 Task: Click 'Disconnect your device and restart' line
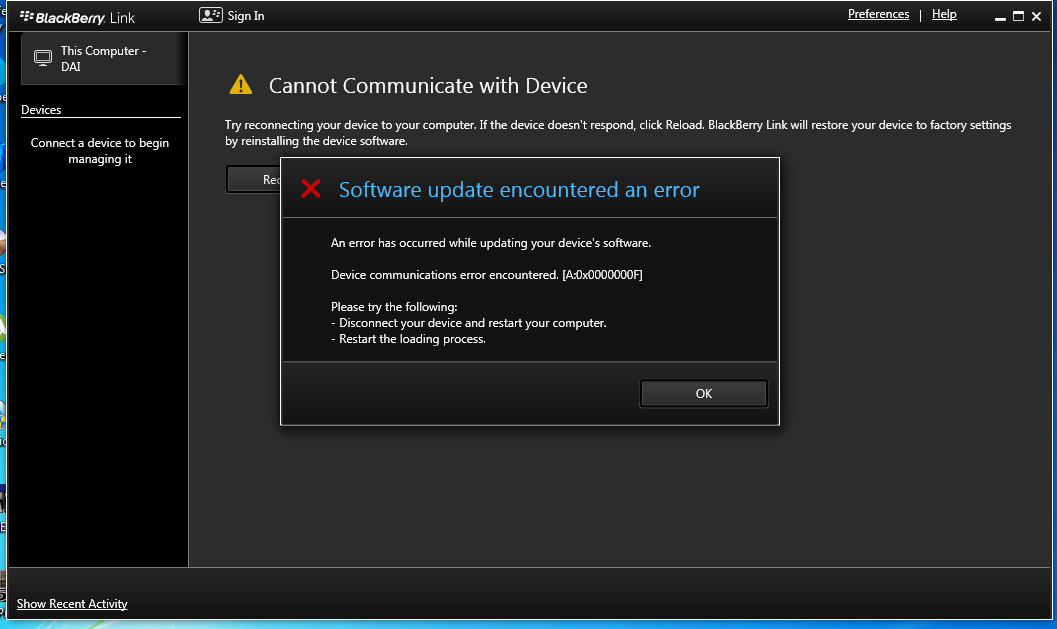point(469,323)
